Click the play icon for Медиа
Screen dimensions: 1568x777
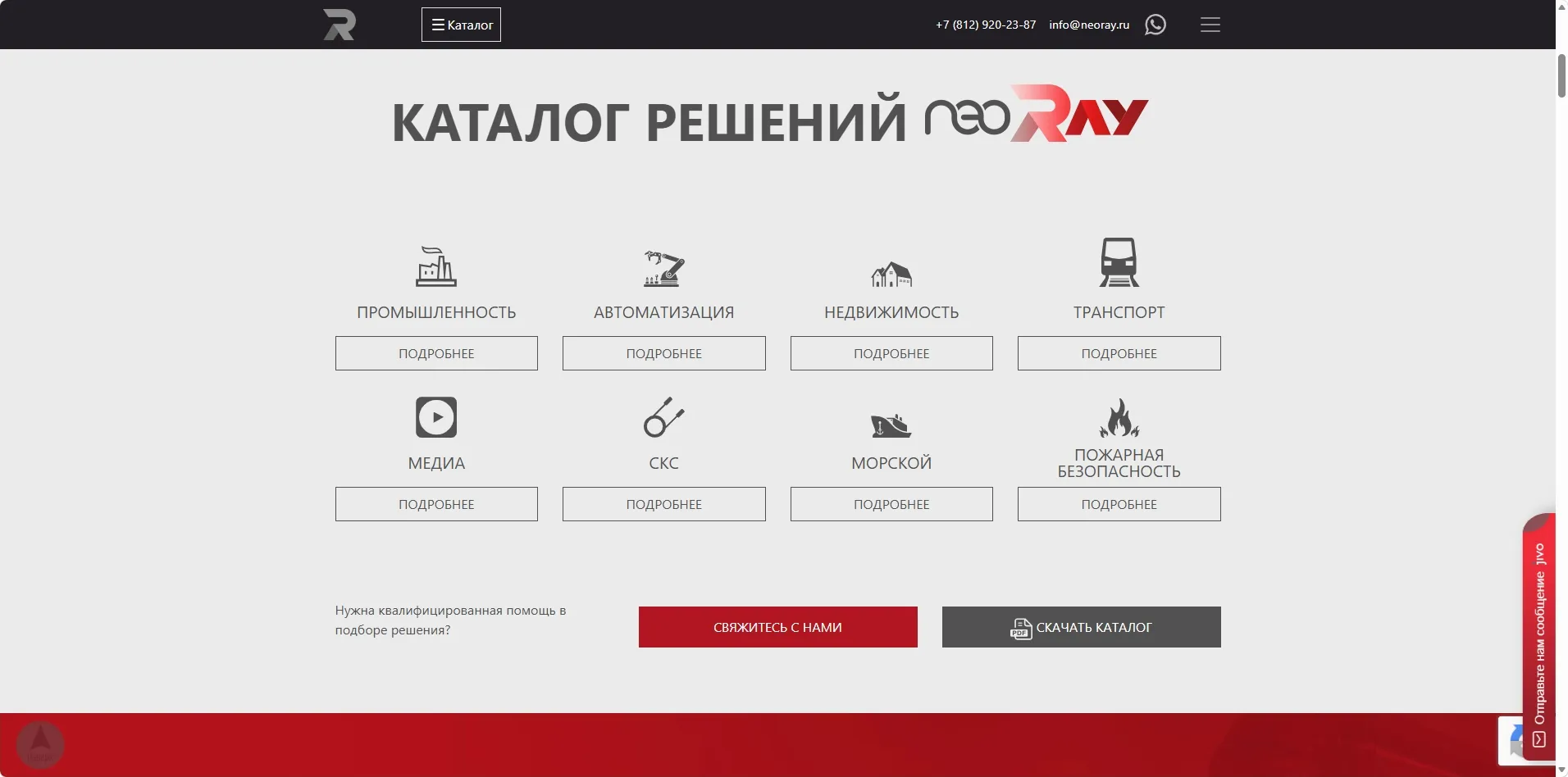(436, 417)
